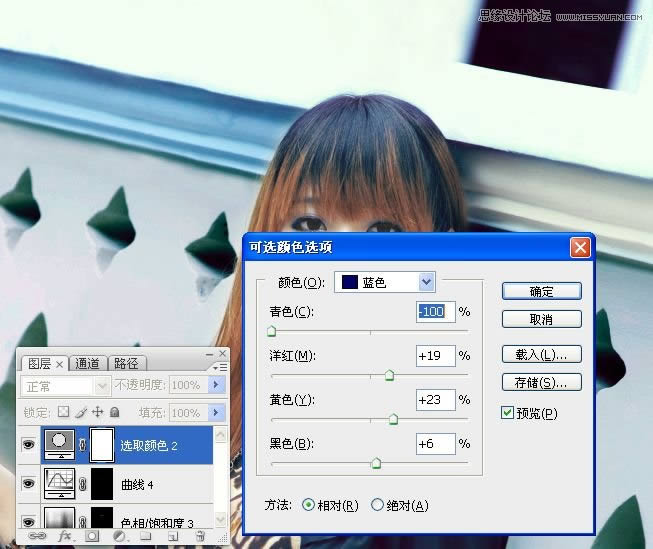
Task: Switch to the 路径 paths tab
Action: click(126, 364)
